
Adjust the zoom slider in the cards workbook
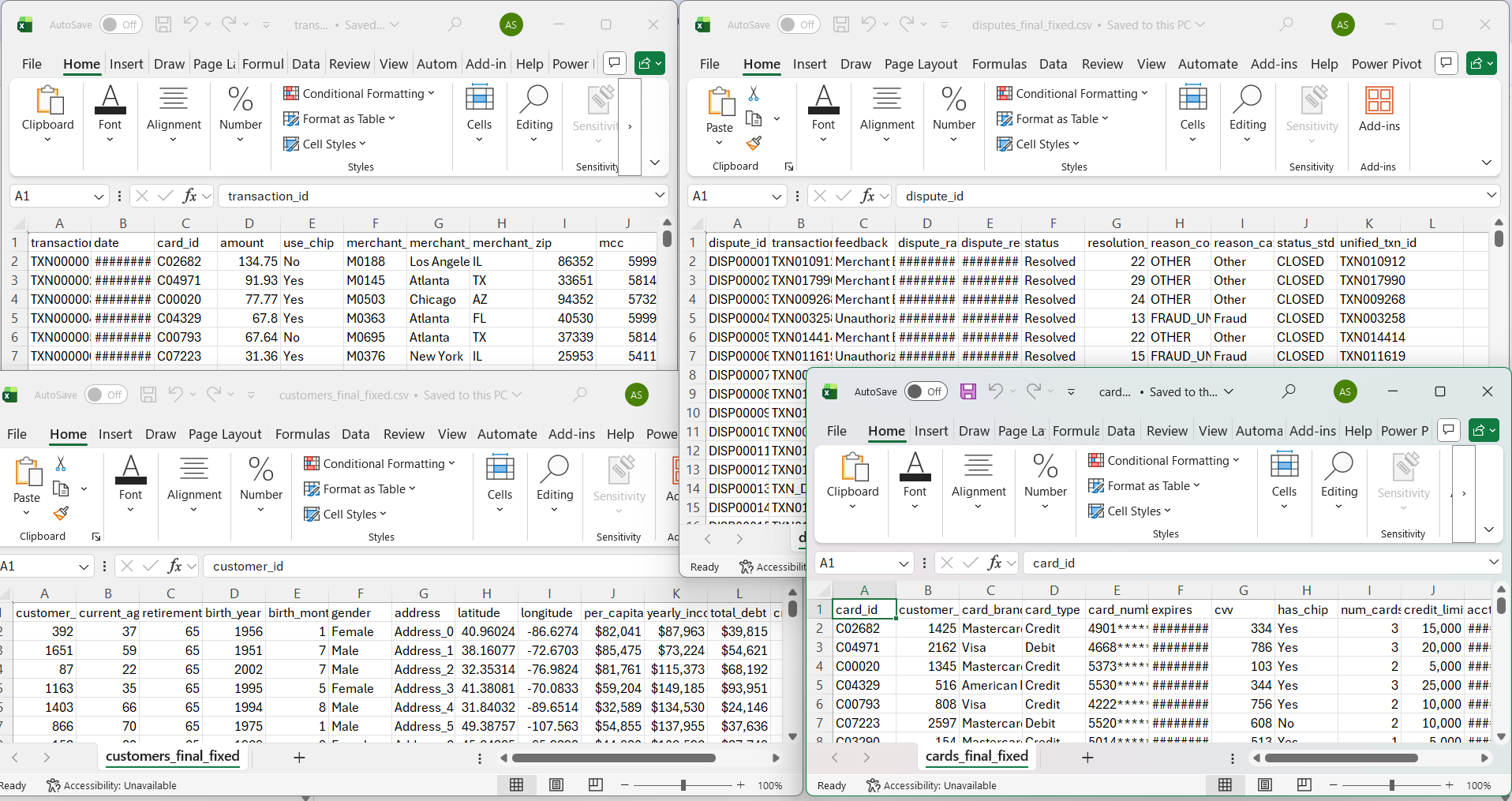pyautogui.click(x=1391, y=784)
